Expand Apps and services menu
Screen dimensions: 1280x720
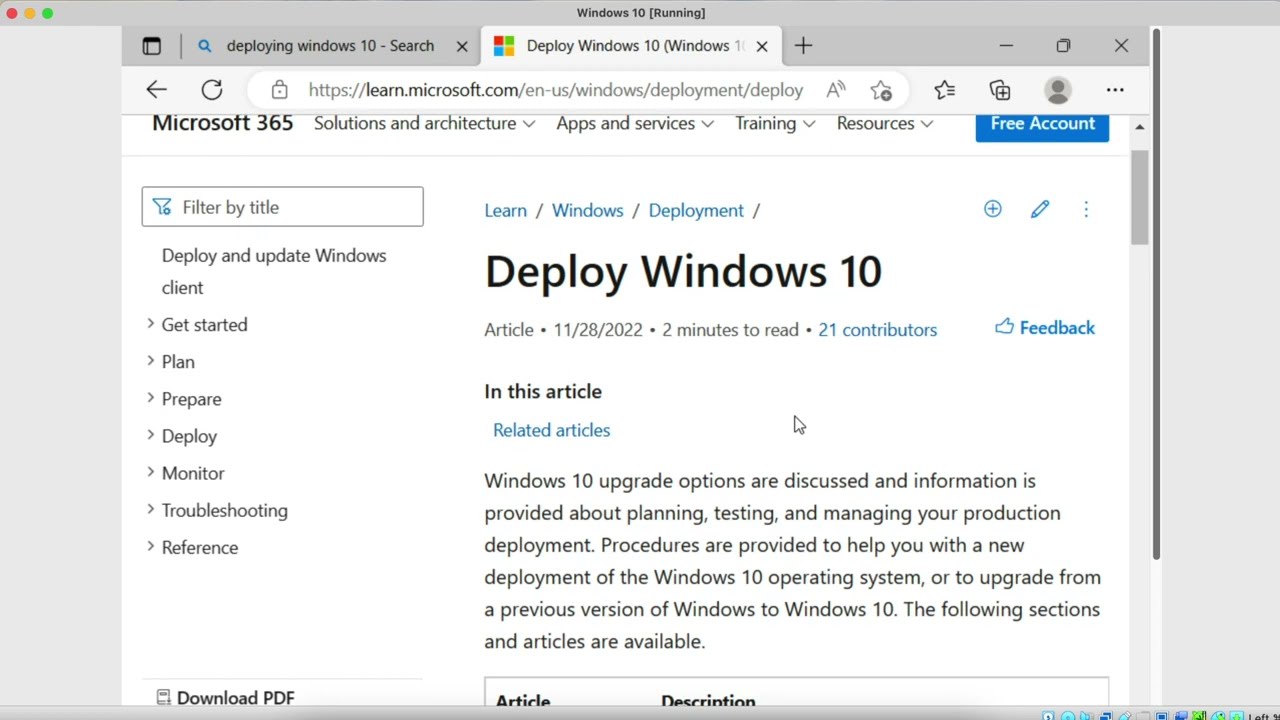tap(635, 123)
